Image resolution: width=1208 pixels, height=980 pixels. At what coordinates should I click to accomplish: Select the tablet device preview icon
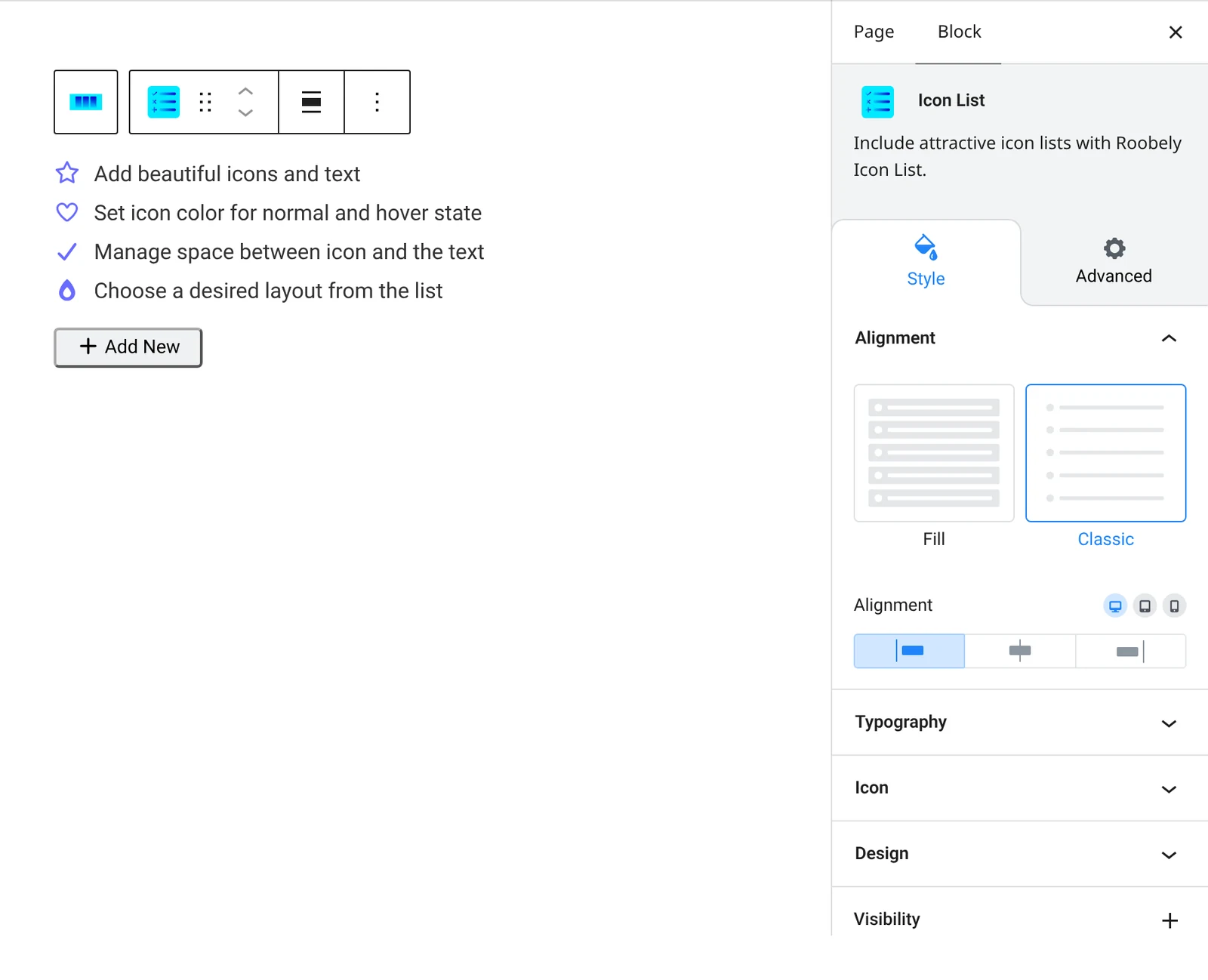pyautogui.click(x=1145, y=606)
